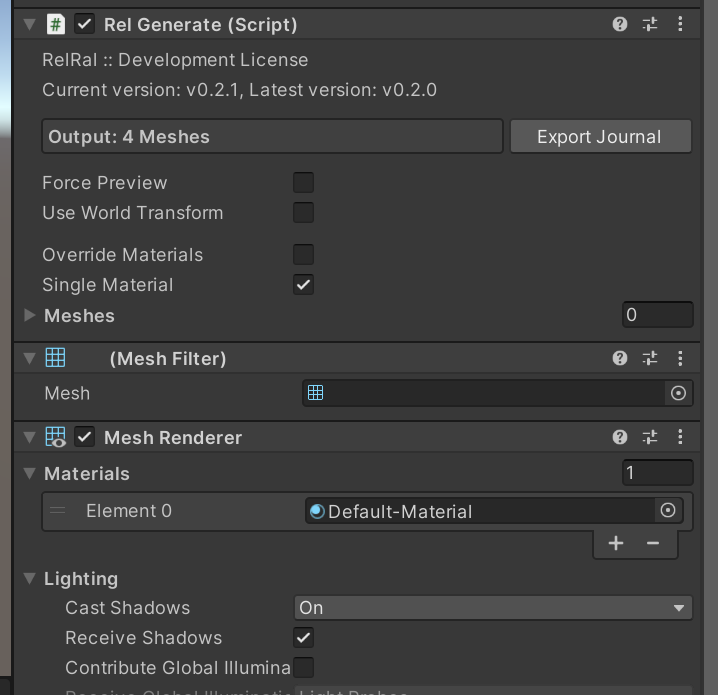The image size is (718, 695).
Task: Click the (Mesh Filter) title
Action: 168,358
